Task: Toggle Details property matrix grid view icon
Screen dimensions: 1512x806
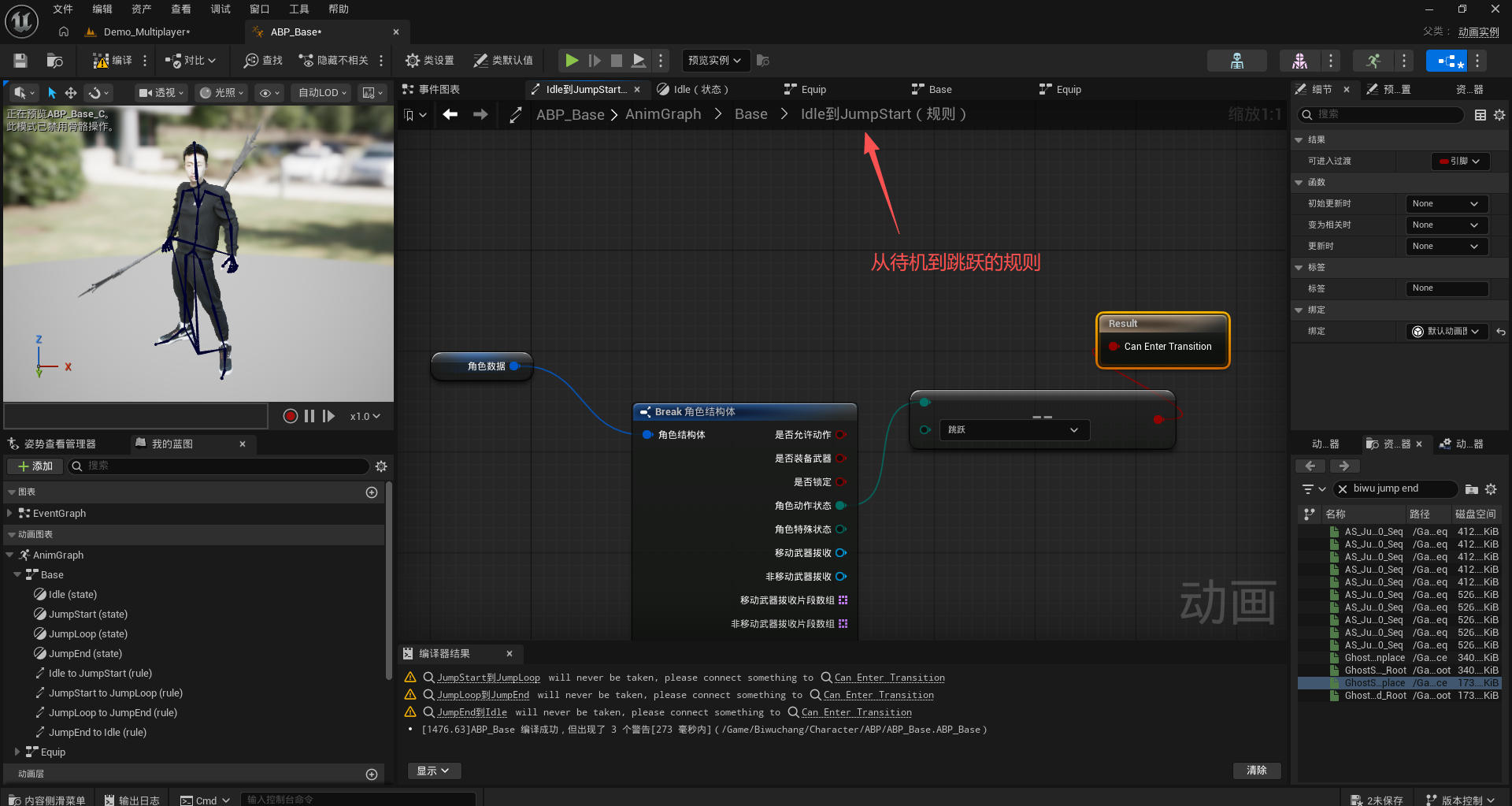Action: (x=1480, y=115)
